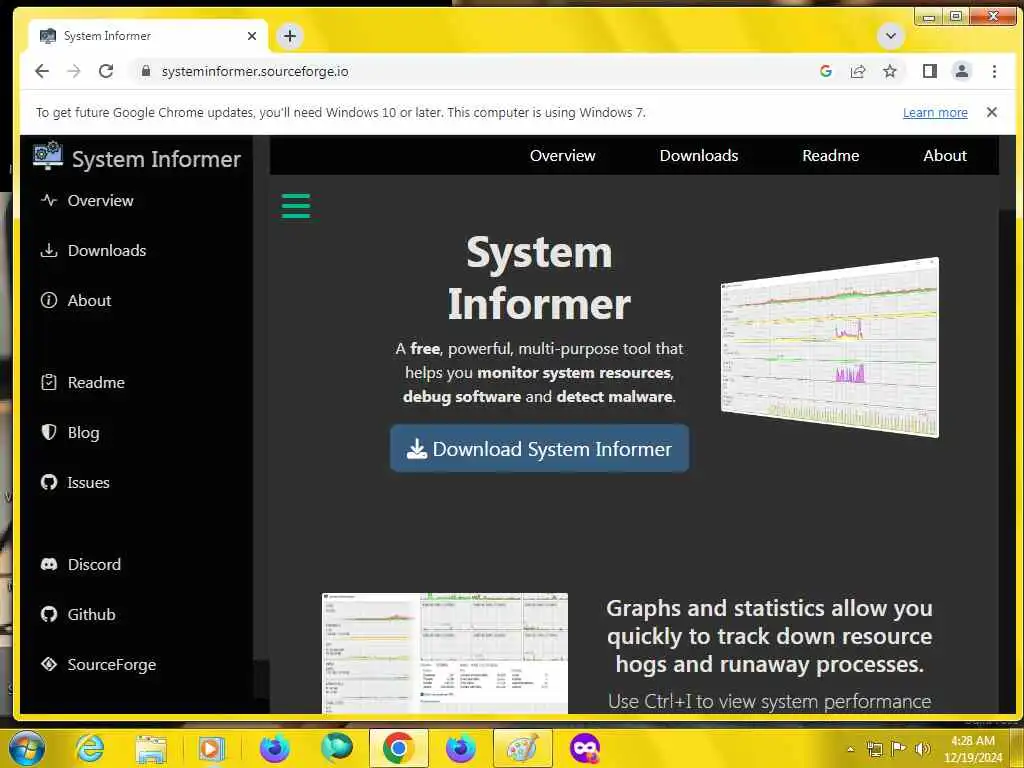The image size is (1024, 768).
Task: Click the Readme clipboard icon in sidebar
Action: click(49, 382)
